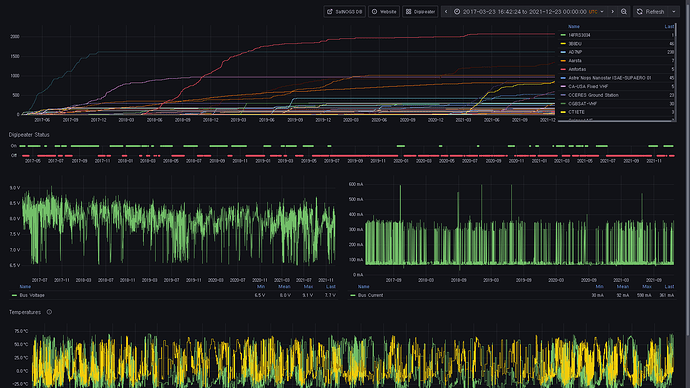This screenshot has height=388, width=690.
Task: Sort Bus Current legend by Last
Action: 669,286
